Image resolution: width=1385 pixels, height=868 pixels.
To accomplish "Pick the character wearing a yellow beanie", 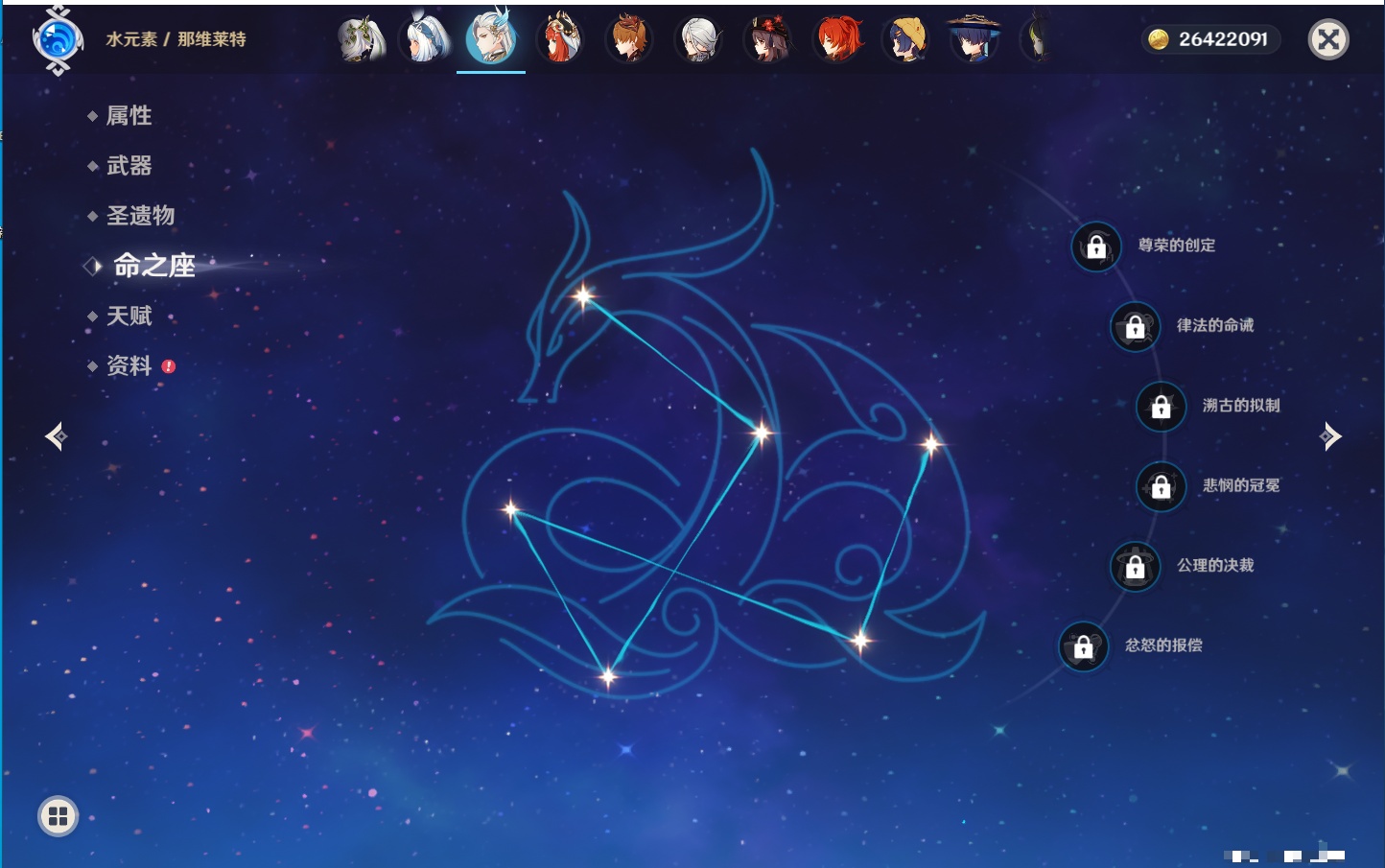I will [x=906, y=39].
